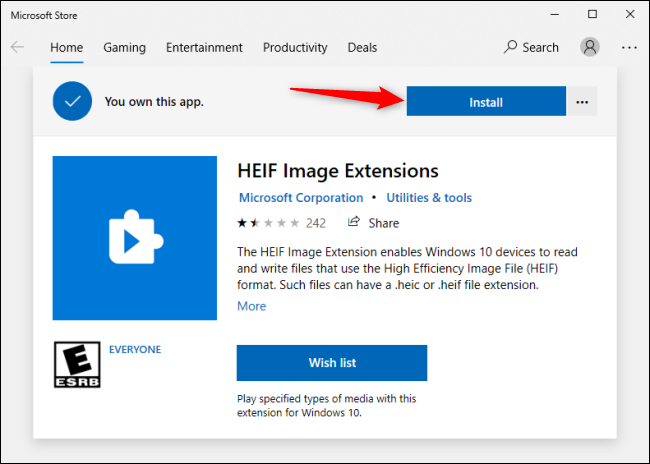The width and height of the screenshot is (650, 464).
Task: Switch to the Home tab
Action: (66, 47)
